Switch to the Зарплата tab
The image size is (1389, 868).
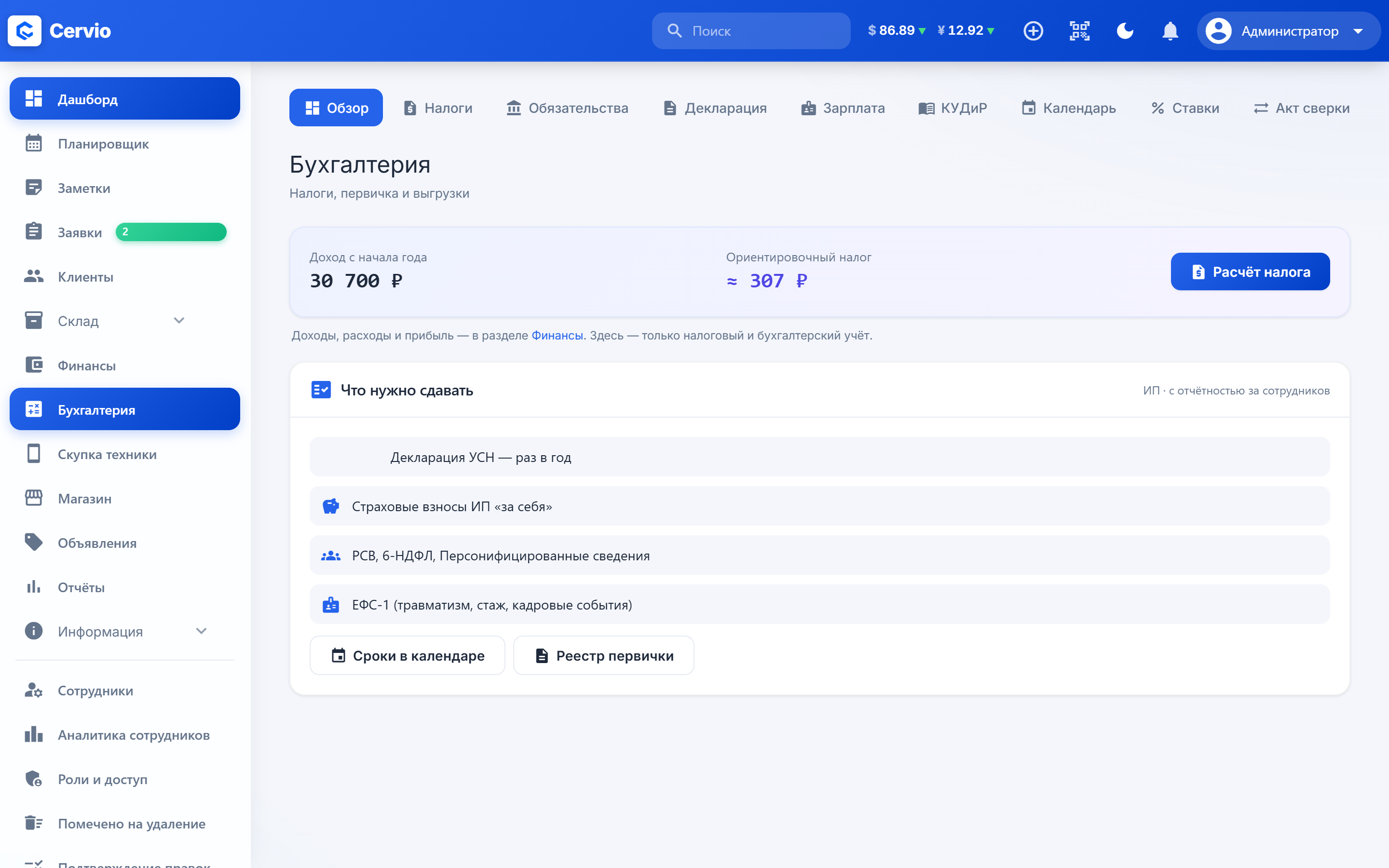(843, 108)
